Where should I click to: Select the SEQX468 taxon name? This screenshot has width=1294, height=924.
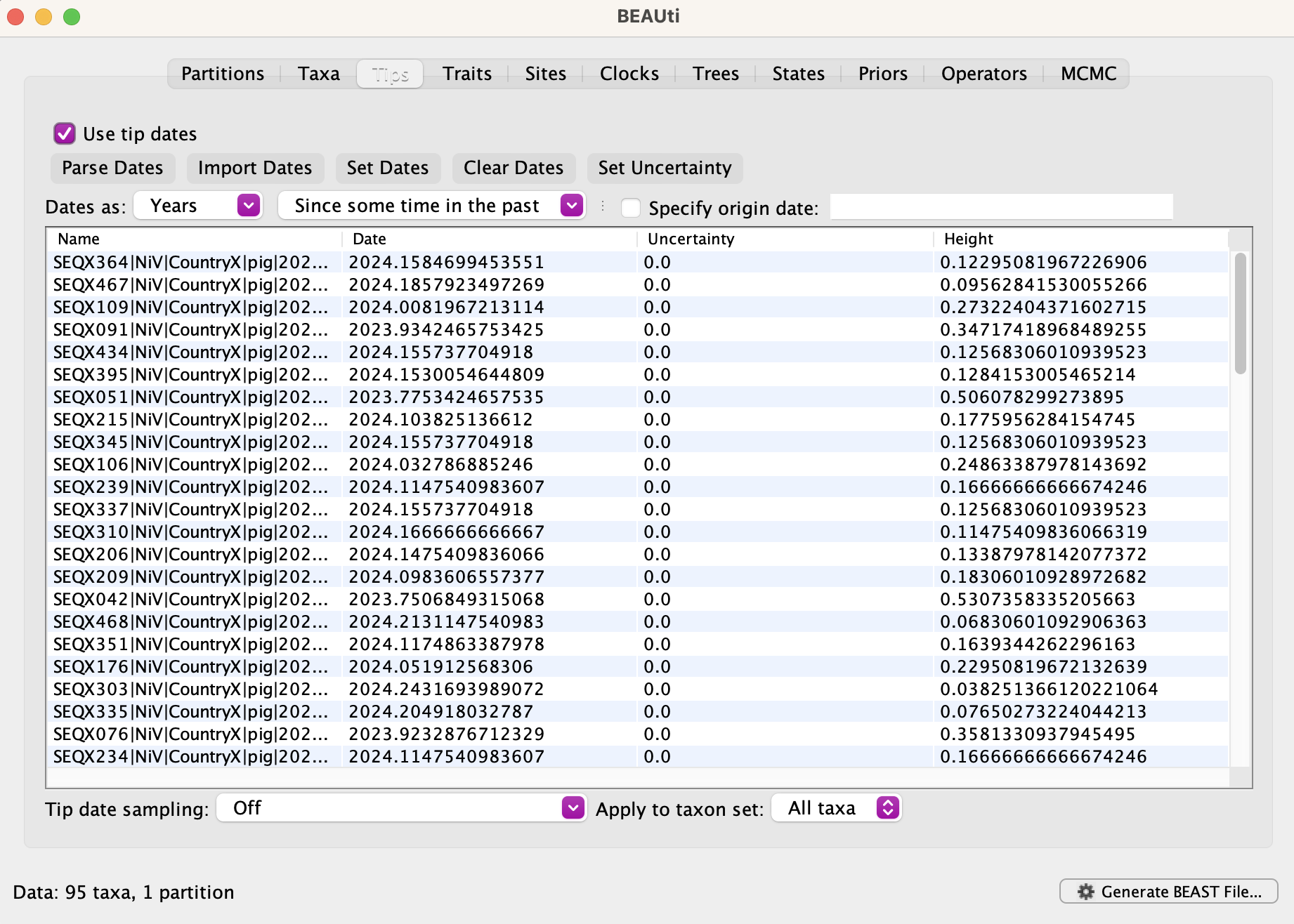(190, 621)
